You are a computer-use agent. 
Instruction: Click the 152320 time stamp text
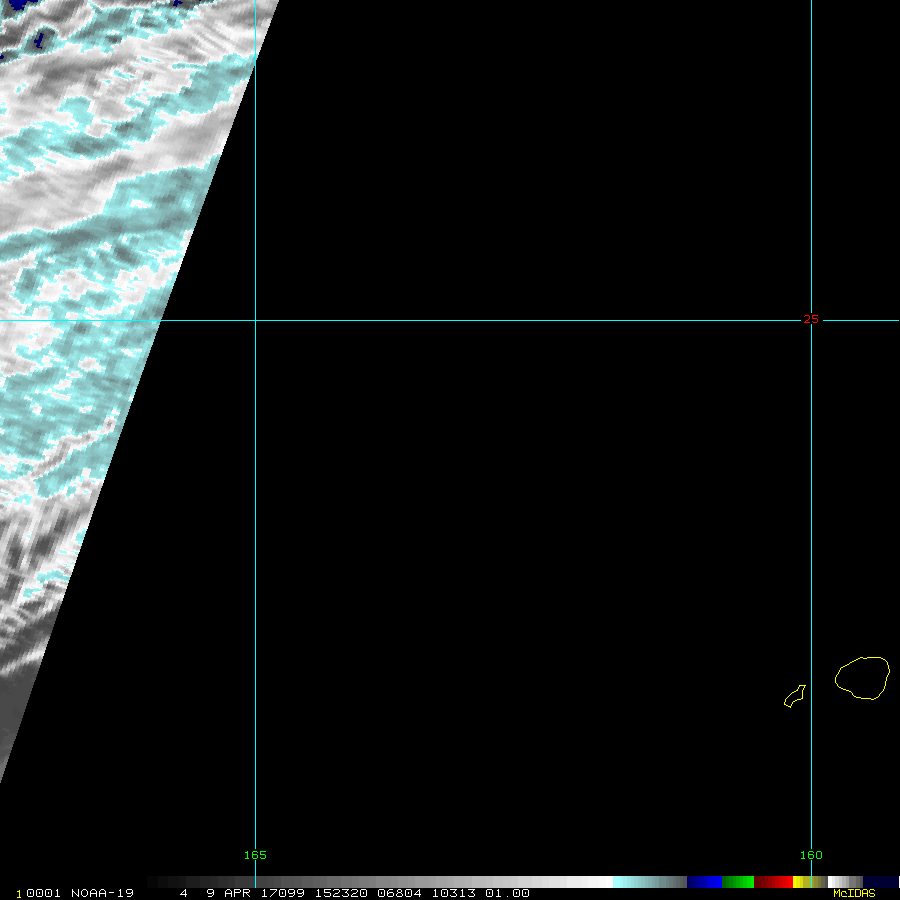coord(340,893)
